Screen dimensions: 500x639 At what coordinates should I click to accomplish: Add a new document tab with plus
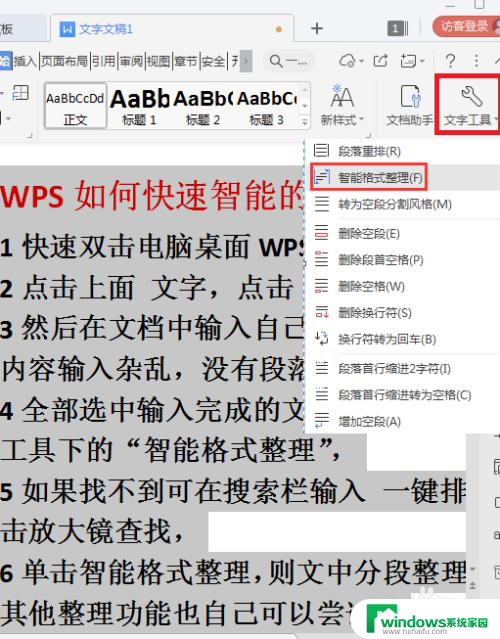click(317, 29)
